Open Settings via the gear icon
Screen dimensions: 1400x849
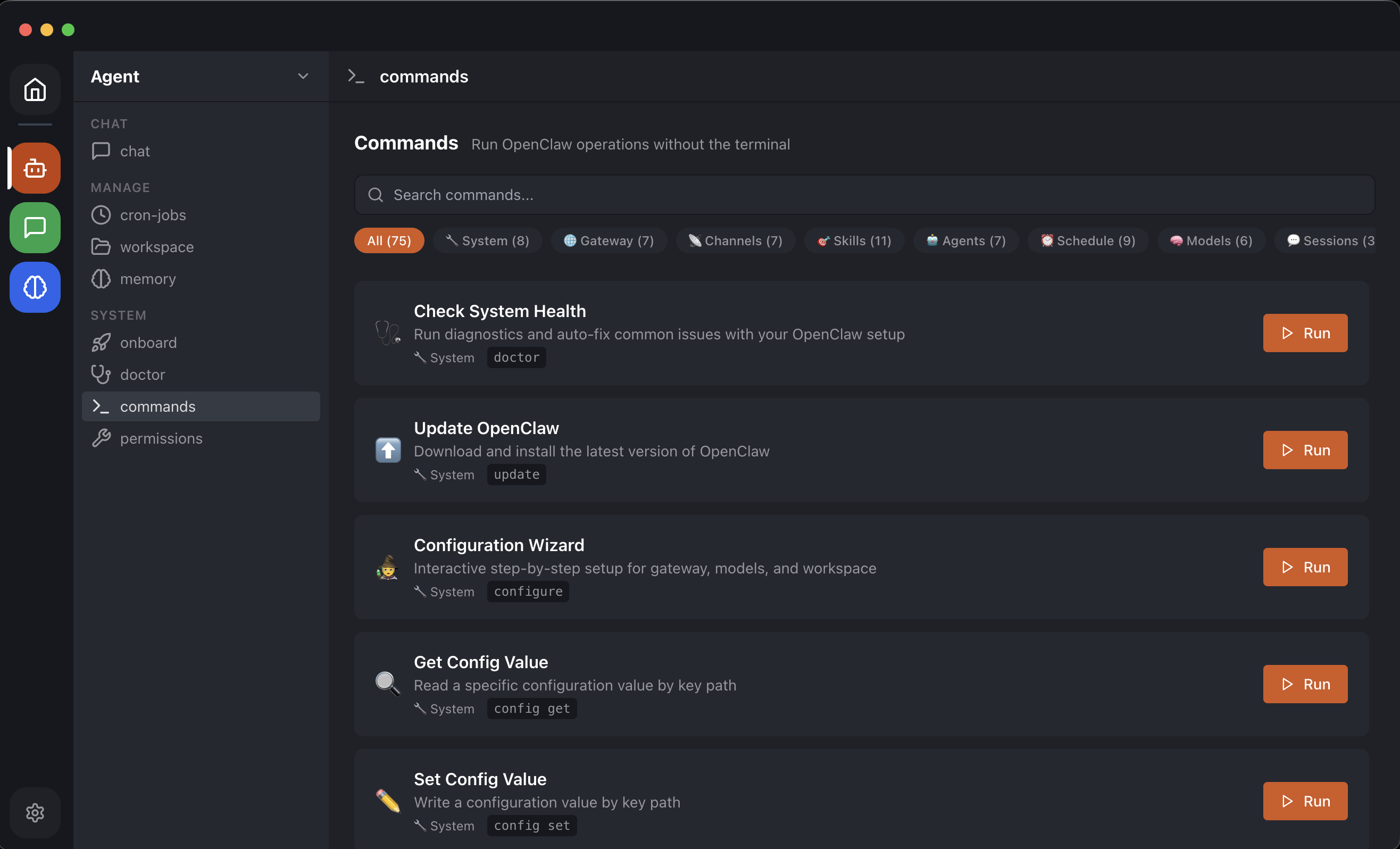35,812
